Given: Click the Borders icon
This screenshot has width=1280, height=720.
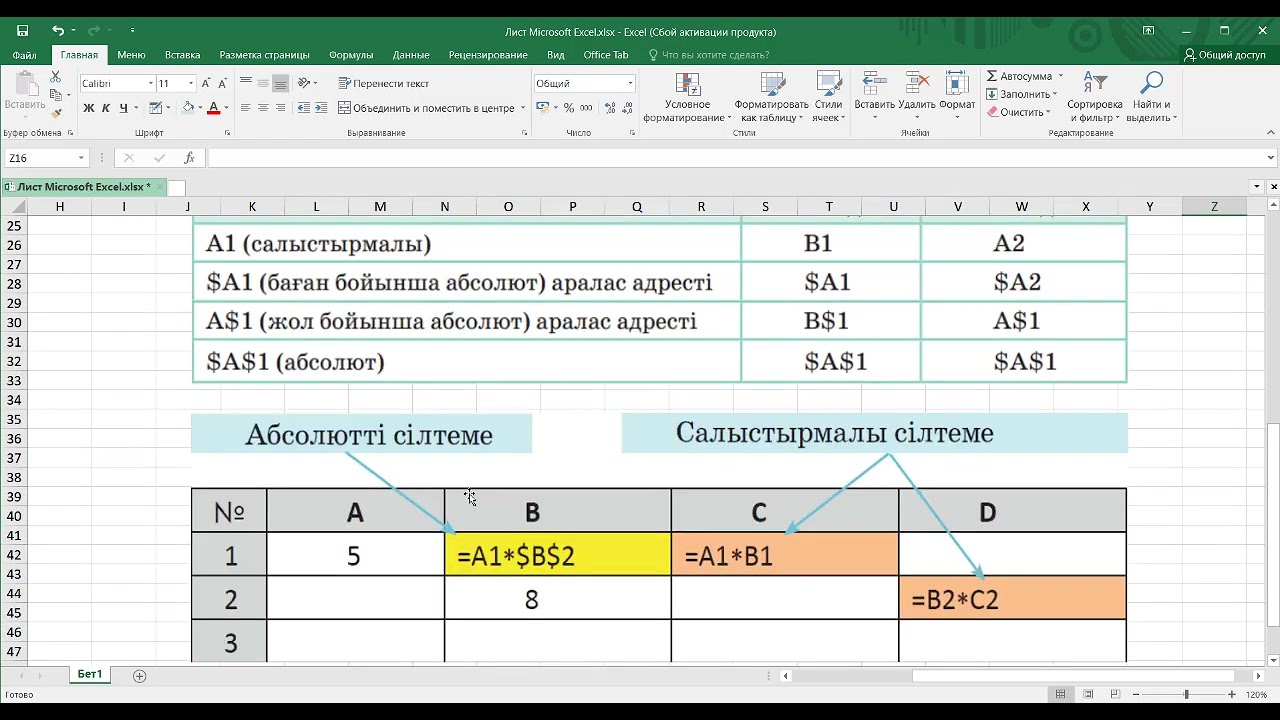Looking at the screenshot, I should click(157, 108).
